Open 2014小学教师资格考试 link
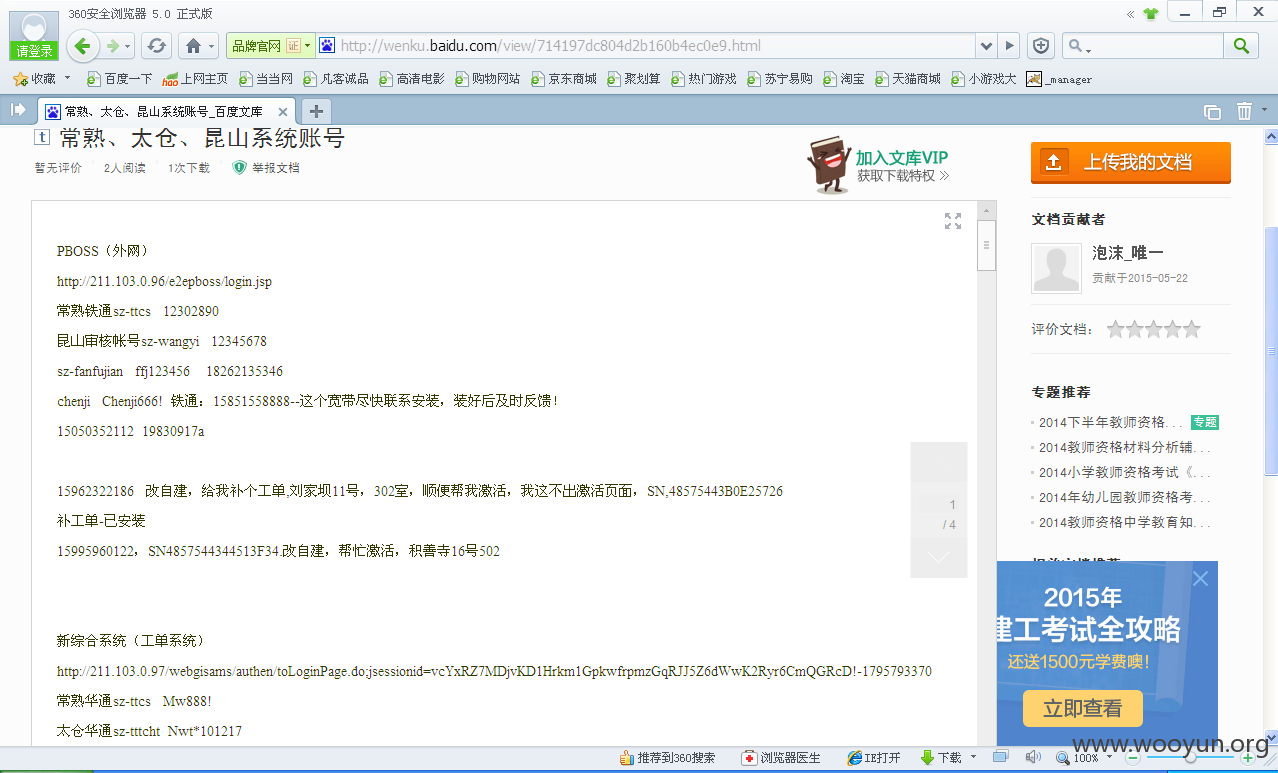The width and height of the screenshot is (1278, 773). pyautogui.click(x=1124, y=473)
